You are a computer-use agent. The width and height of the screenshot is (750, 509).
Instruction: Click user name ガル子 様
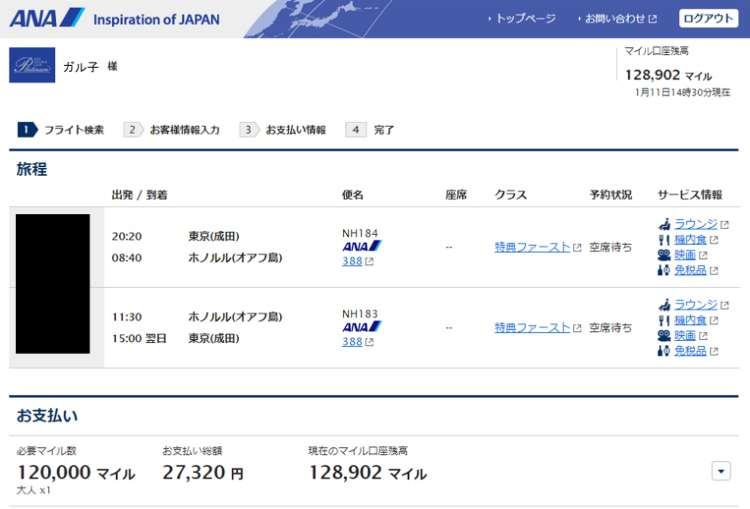tap(90, 66)
